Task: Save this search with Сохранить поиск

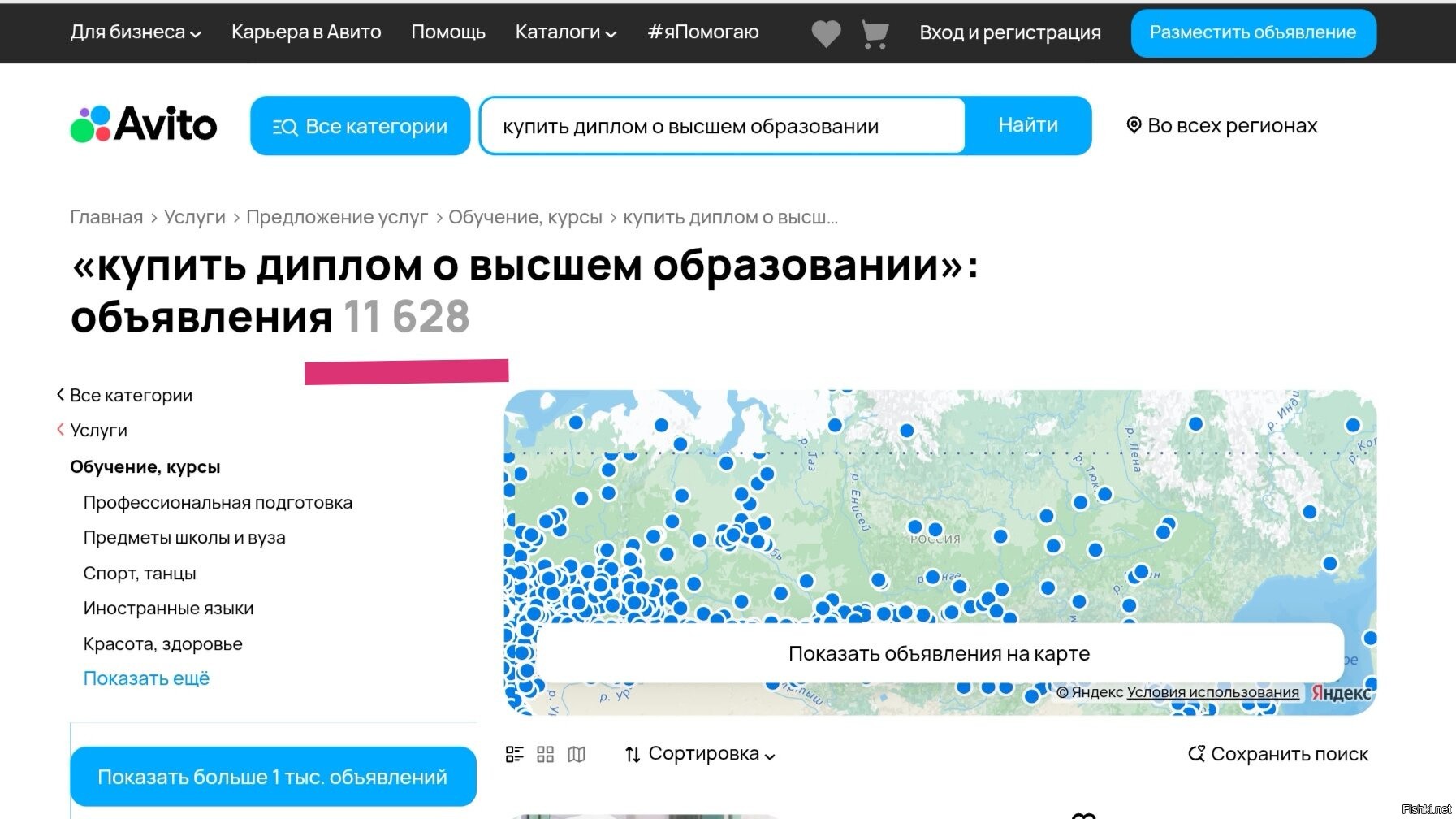Action: tap(1278, 754)
